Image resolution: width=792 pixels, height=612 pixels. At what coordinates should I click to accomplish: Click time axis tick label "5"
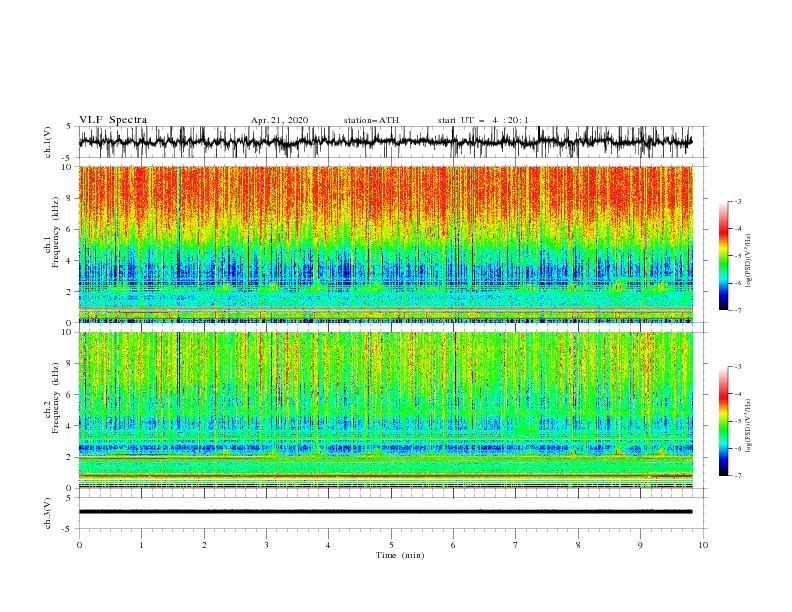(391, 545)
